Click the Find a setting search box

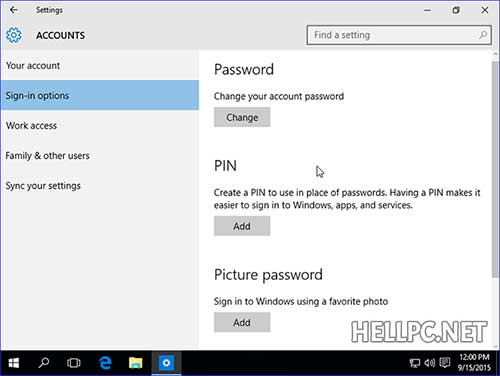(399, 35)
